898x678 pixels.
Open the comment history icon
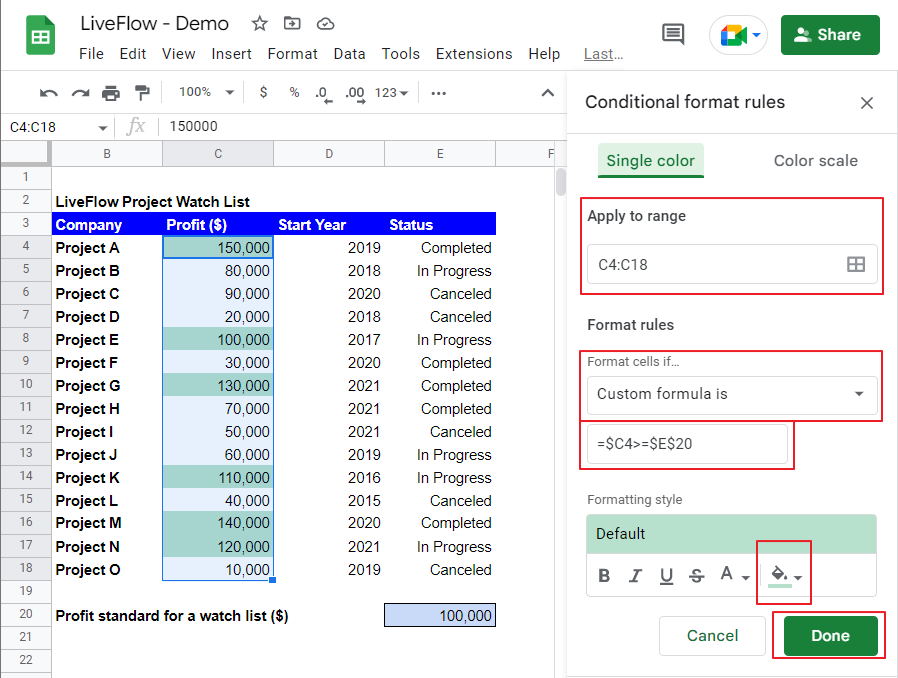click(673, 34)
